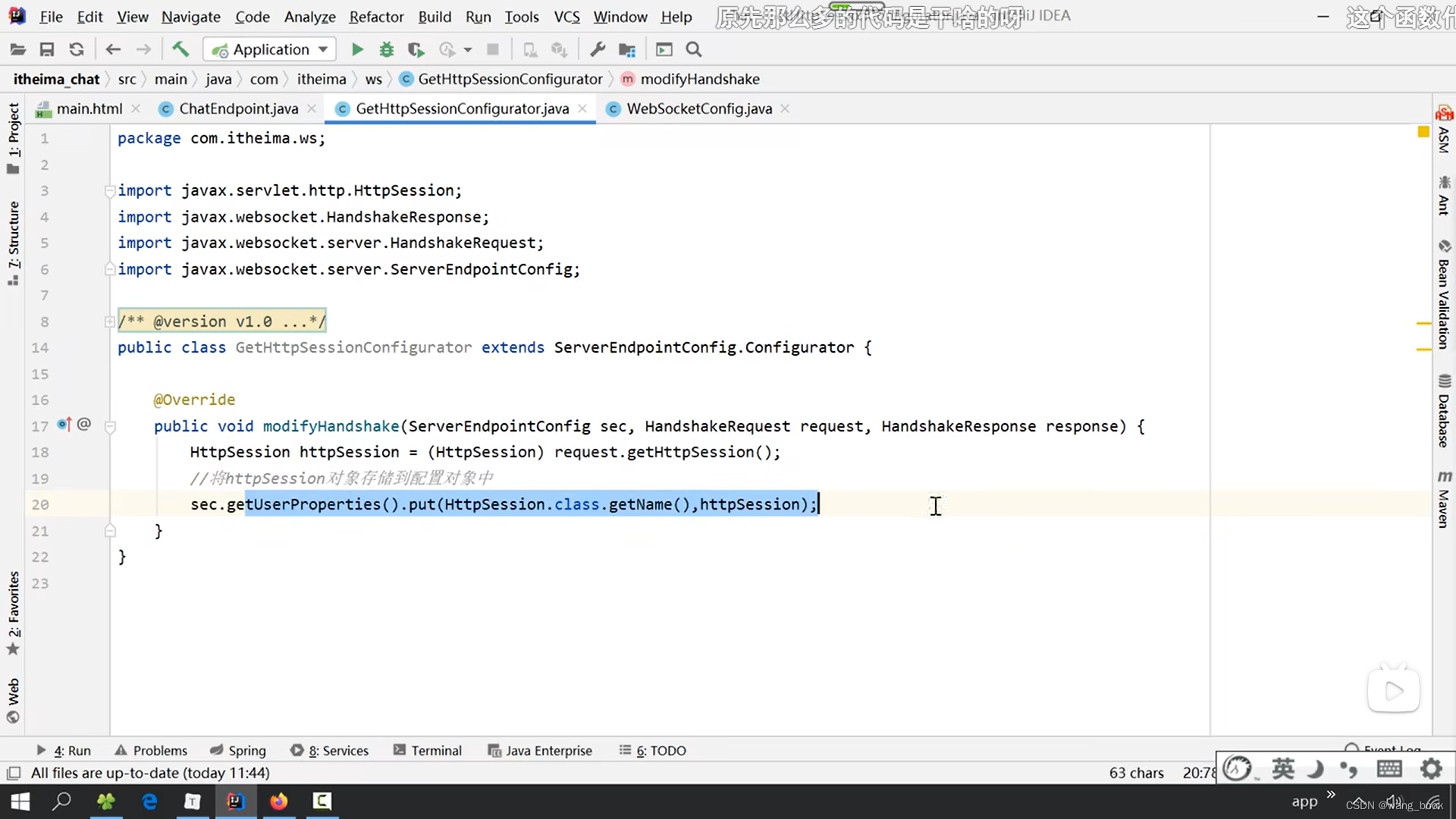Click the Save All floppy icon
Screen dimensions: 1456x819
pos(47,50)
